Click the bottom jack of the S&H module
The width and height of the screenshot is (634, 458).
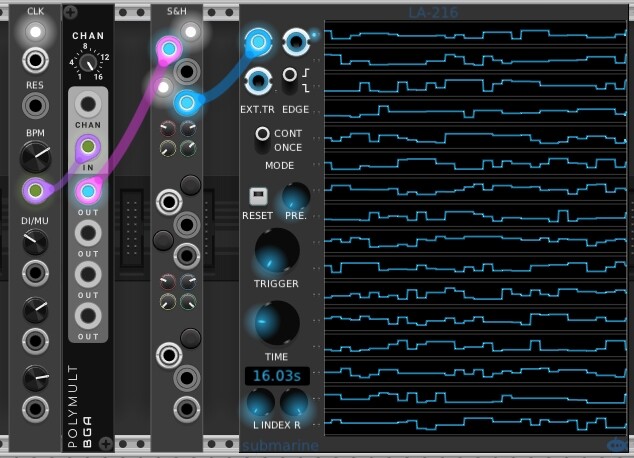(x=184, y=408)
